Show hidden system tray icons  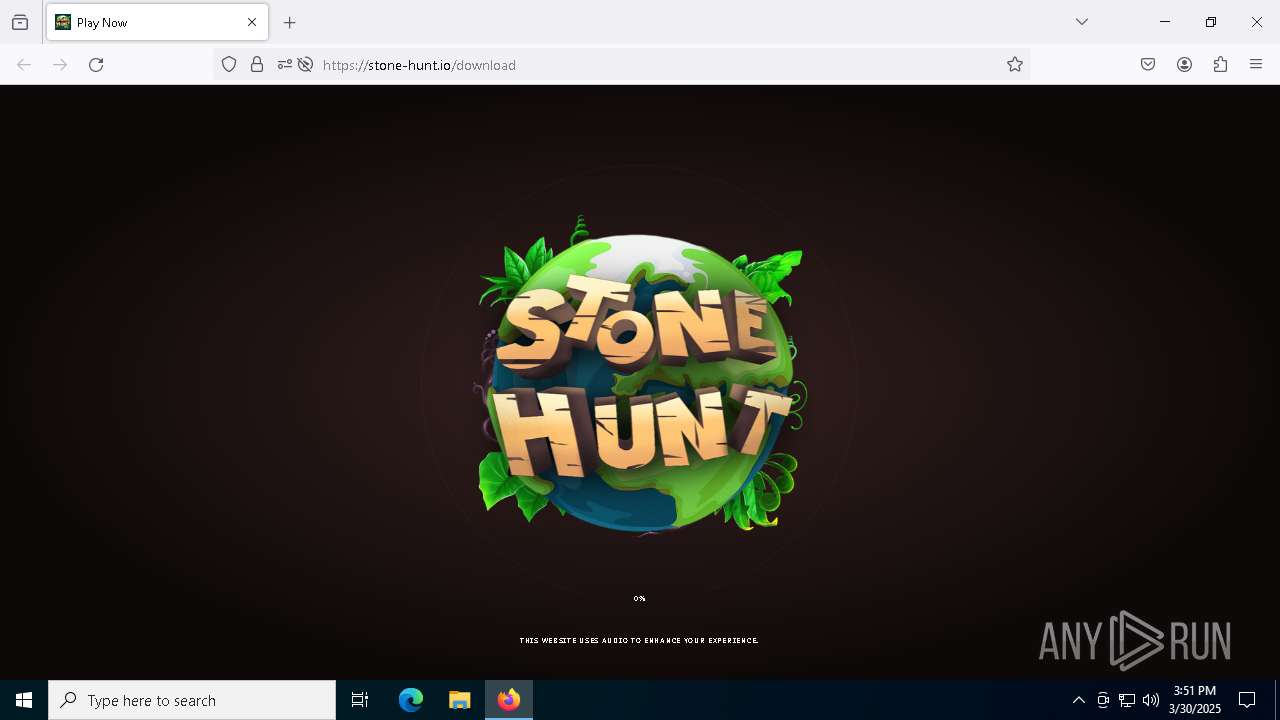(1078, 700)
